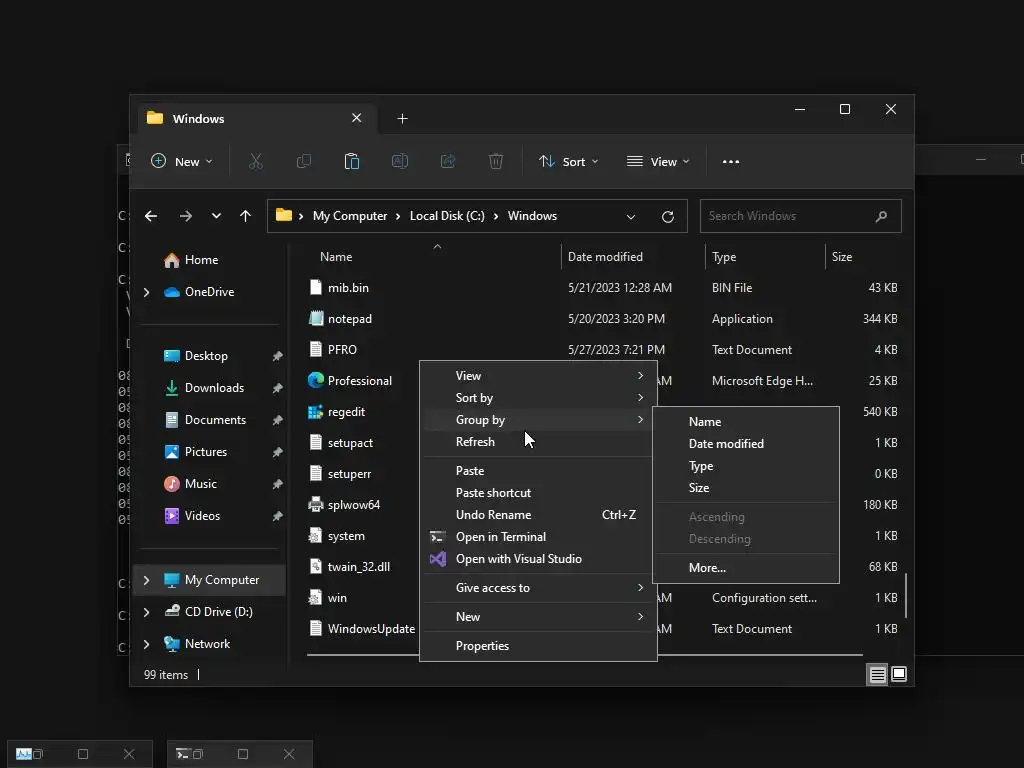Image resolution: width=1024 pixels, height=768 pixels.
Task: Click the Copy icon in toolbar
Action: point(304,161)
